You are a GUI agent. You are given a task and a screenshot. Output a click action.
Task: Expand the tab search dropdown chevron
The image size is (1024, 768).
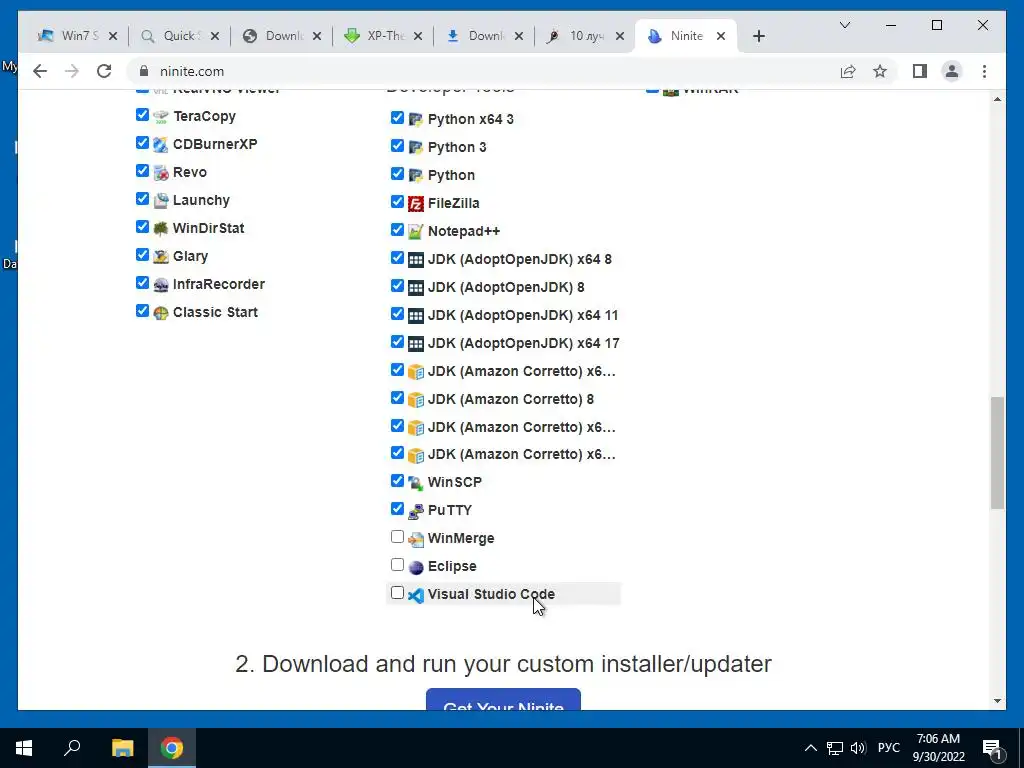point(844,25)
